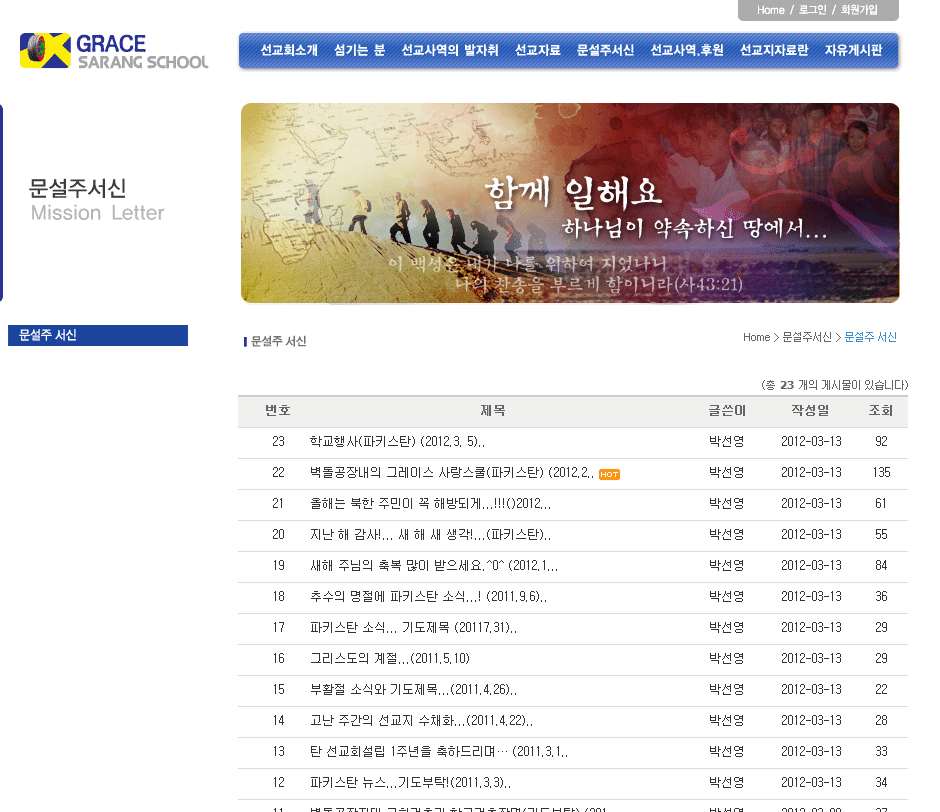Click author 박선영 in row 23

(x=727, y=442)
